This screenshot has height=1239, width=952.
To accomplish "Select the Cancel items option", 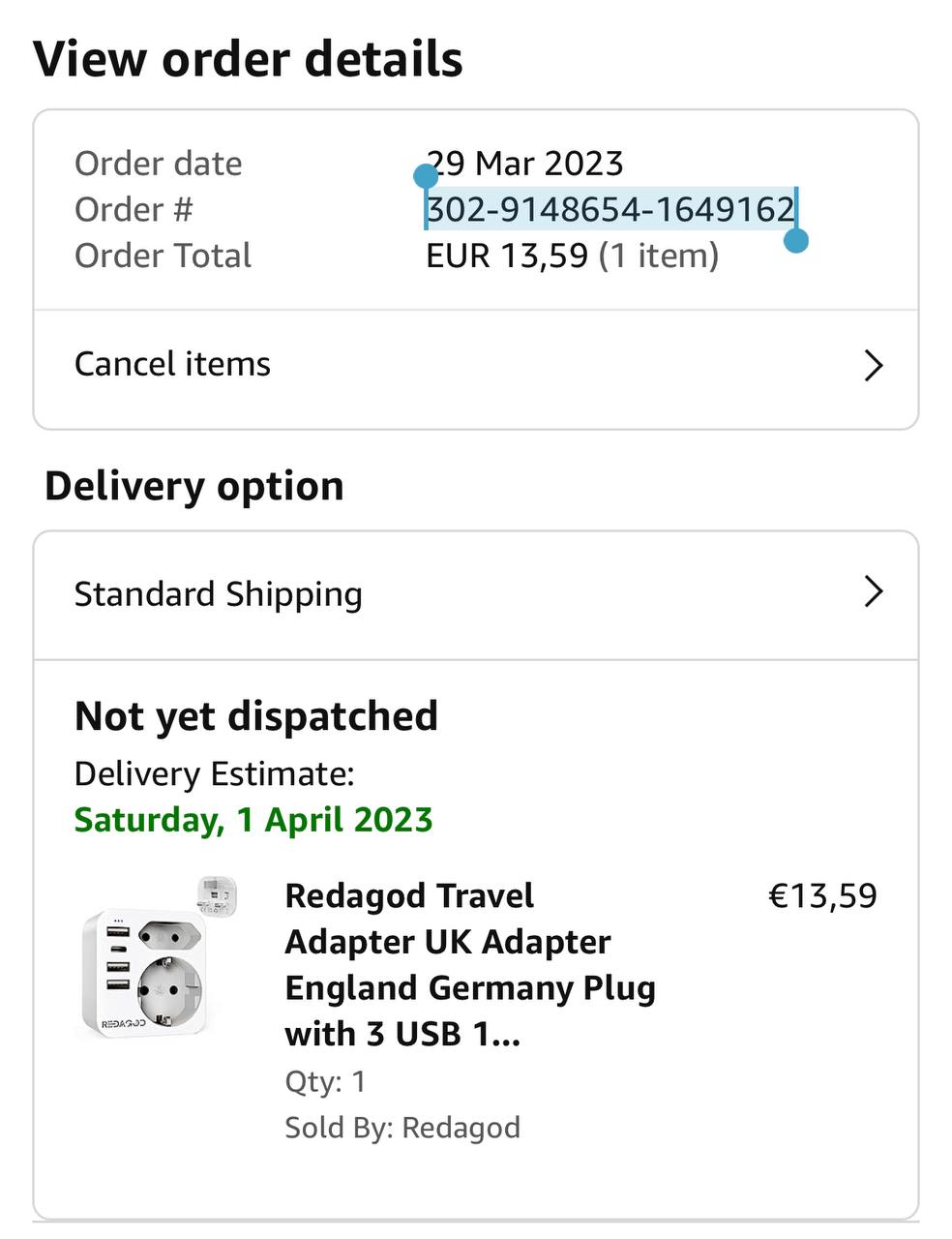I will coord(172,365).
